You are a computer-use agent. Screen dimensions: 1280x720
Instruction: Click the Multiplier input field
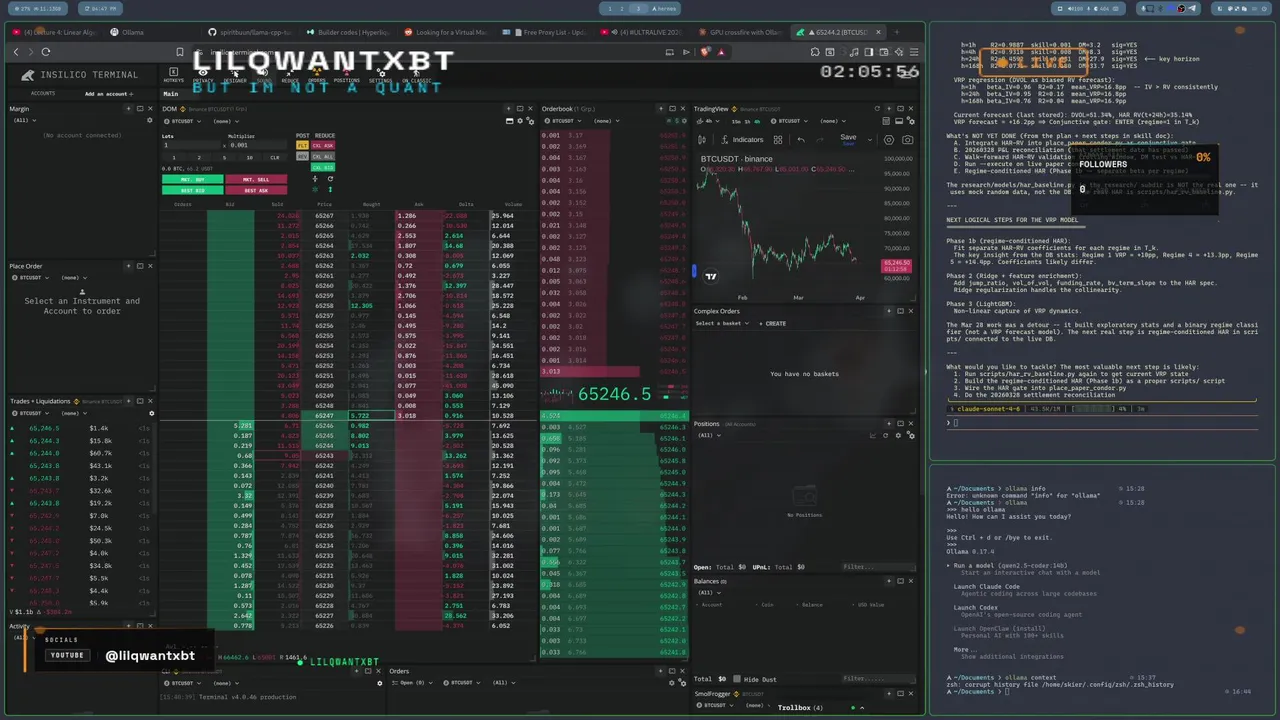click(x=258, y=145)
